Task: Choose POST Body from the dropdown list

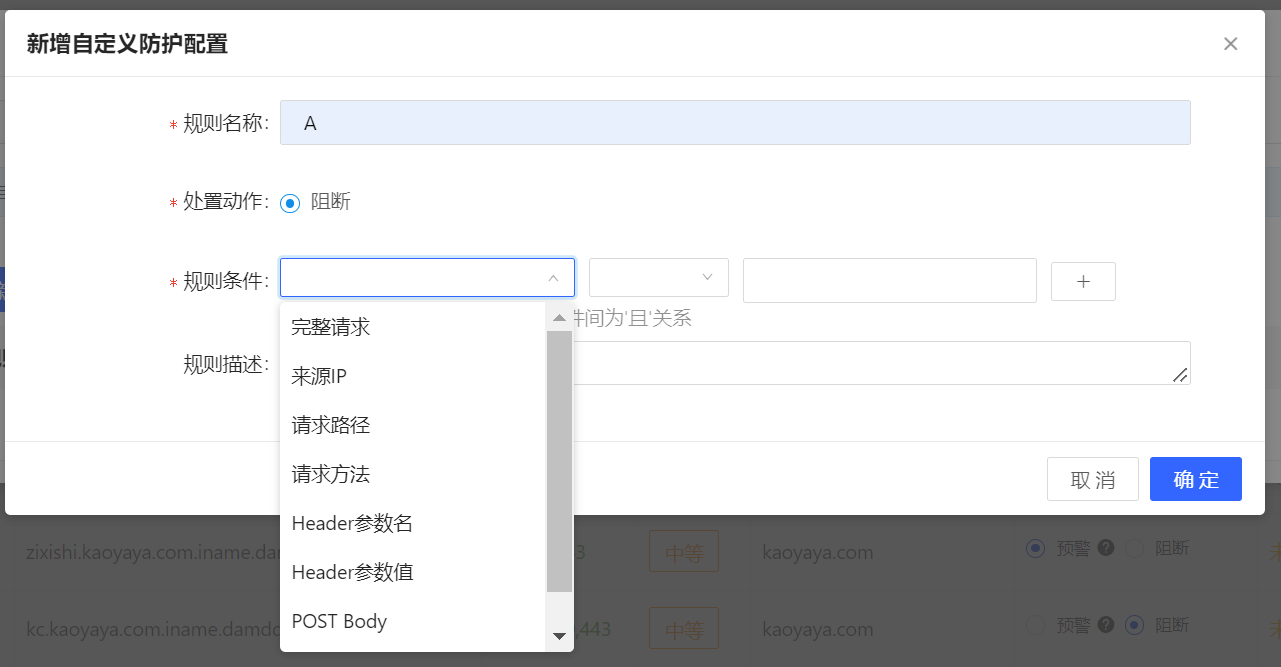Action: pos(413,621)
